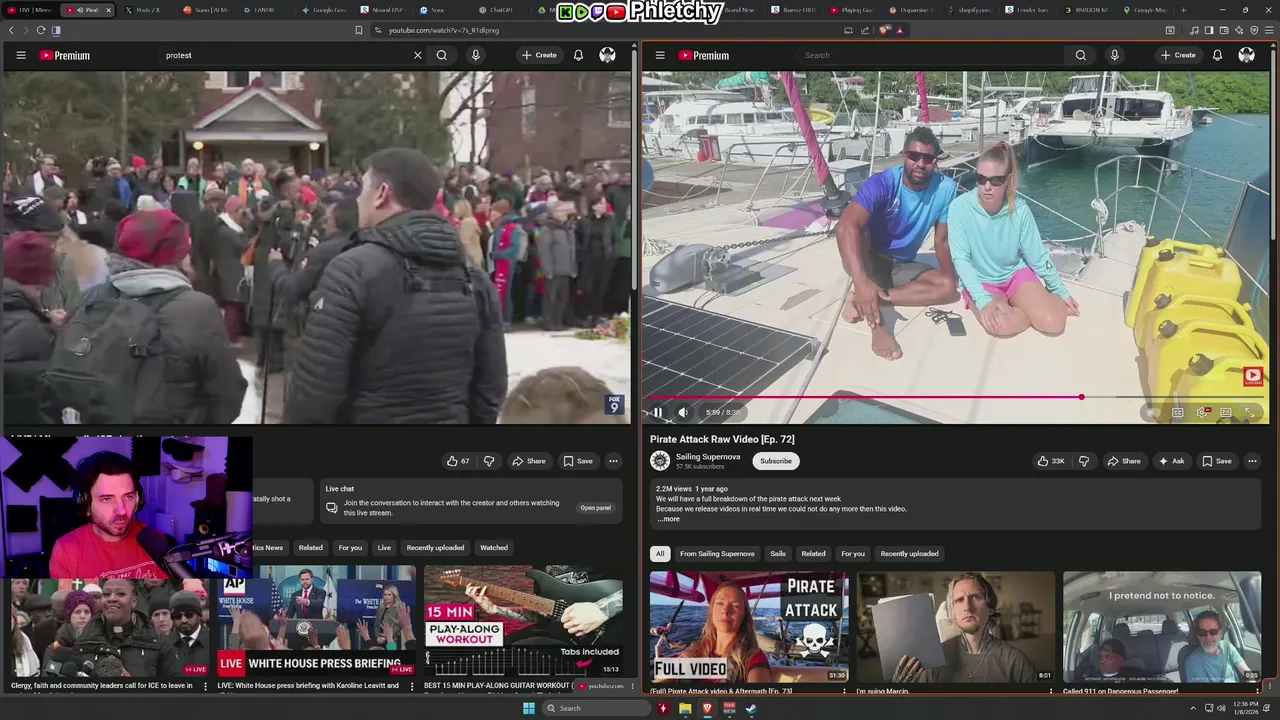The height and width of the screenshot is (720, 1280).
Task: Open notifications bell in left YouTube window
Action: 578,55
